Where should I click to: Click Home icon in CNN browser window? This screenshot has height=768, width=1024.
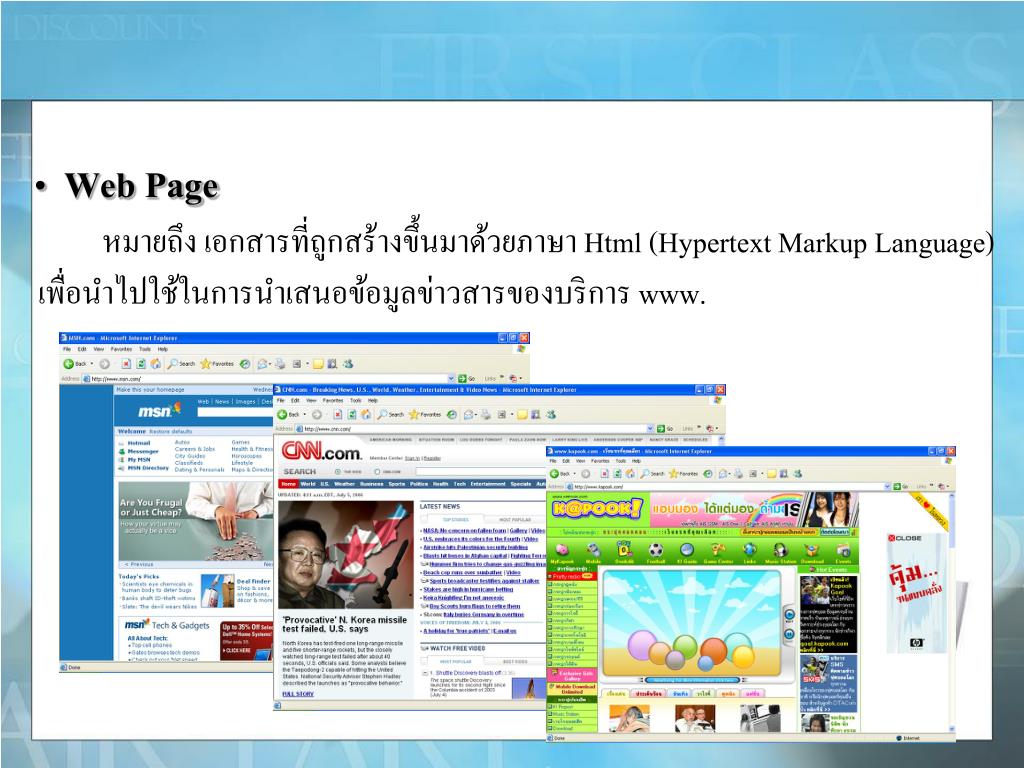pos(366,415)
